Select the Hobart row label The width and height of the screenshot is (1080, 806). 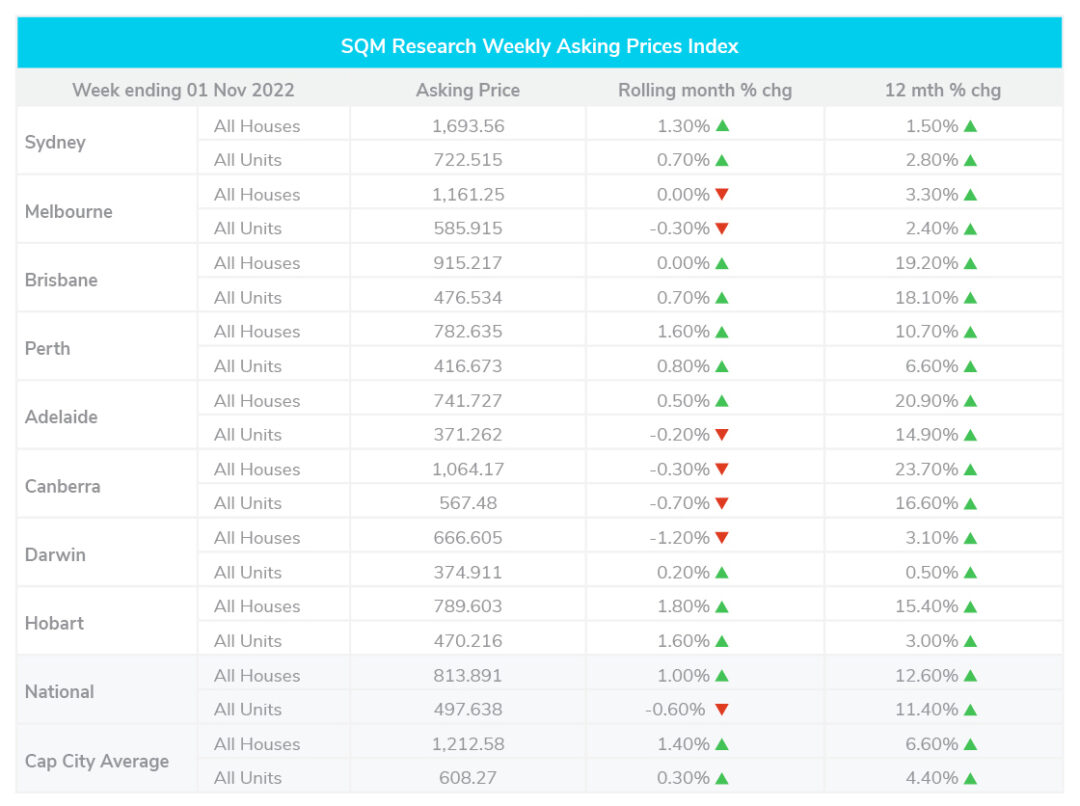(x=54, y=623)
